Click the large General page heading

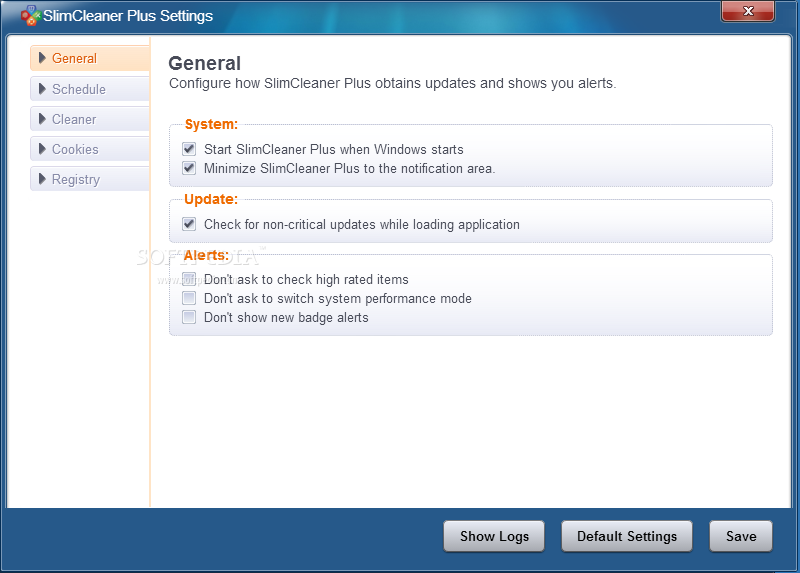coord(205,63)
